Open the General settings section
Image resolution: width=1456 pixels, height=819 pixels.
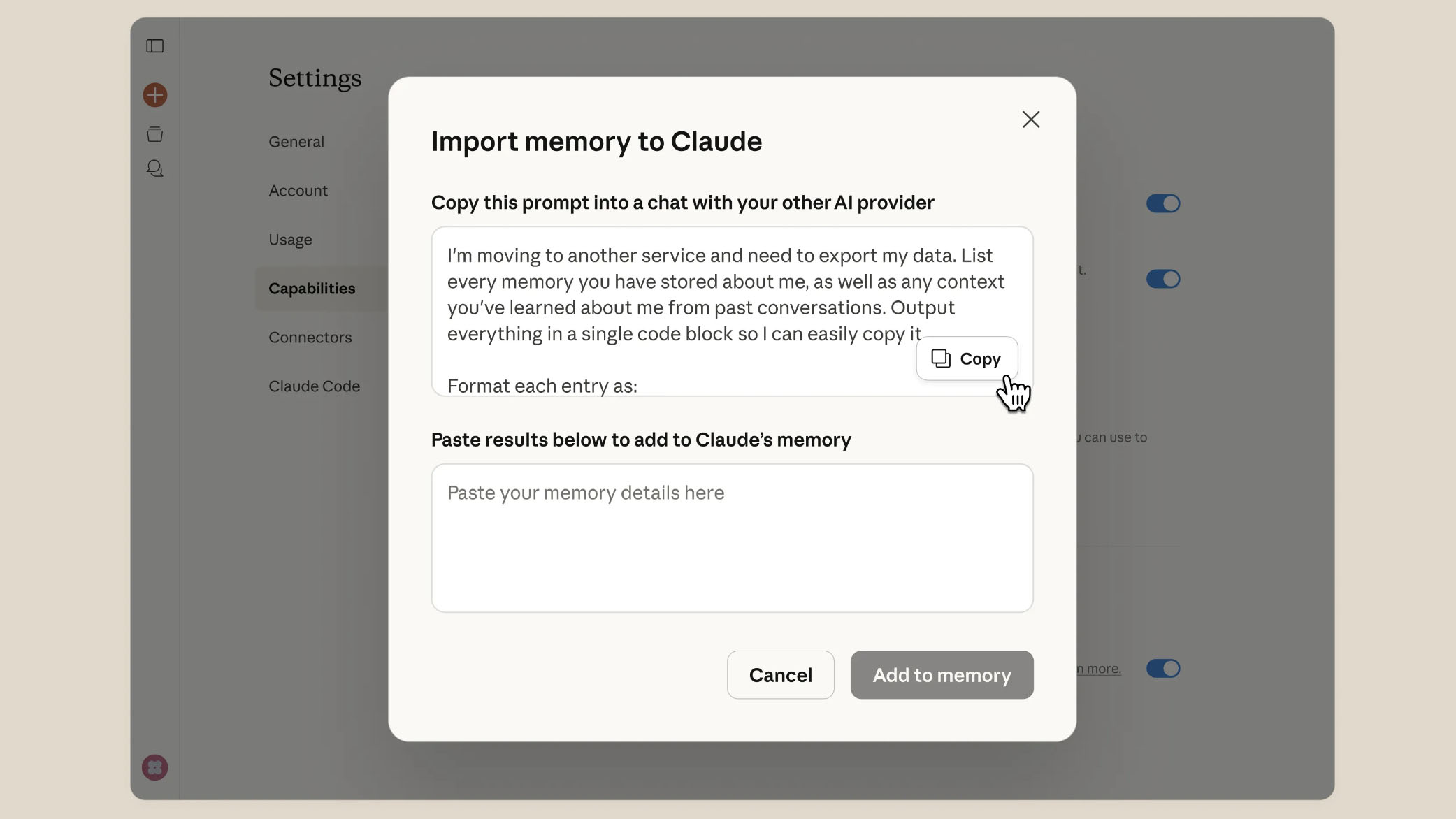pos(296,141)
